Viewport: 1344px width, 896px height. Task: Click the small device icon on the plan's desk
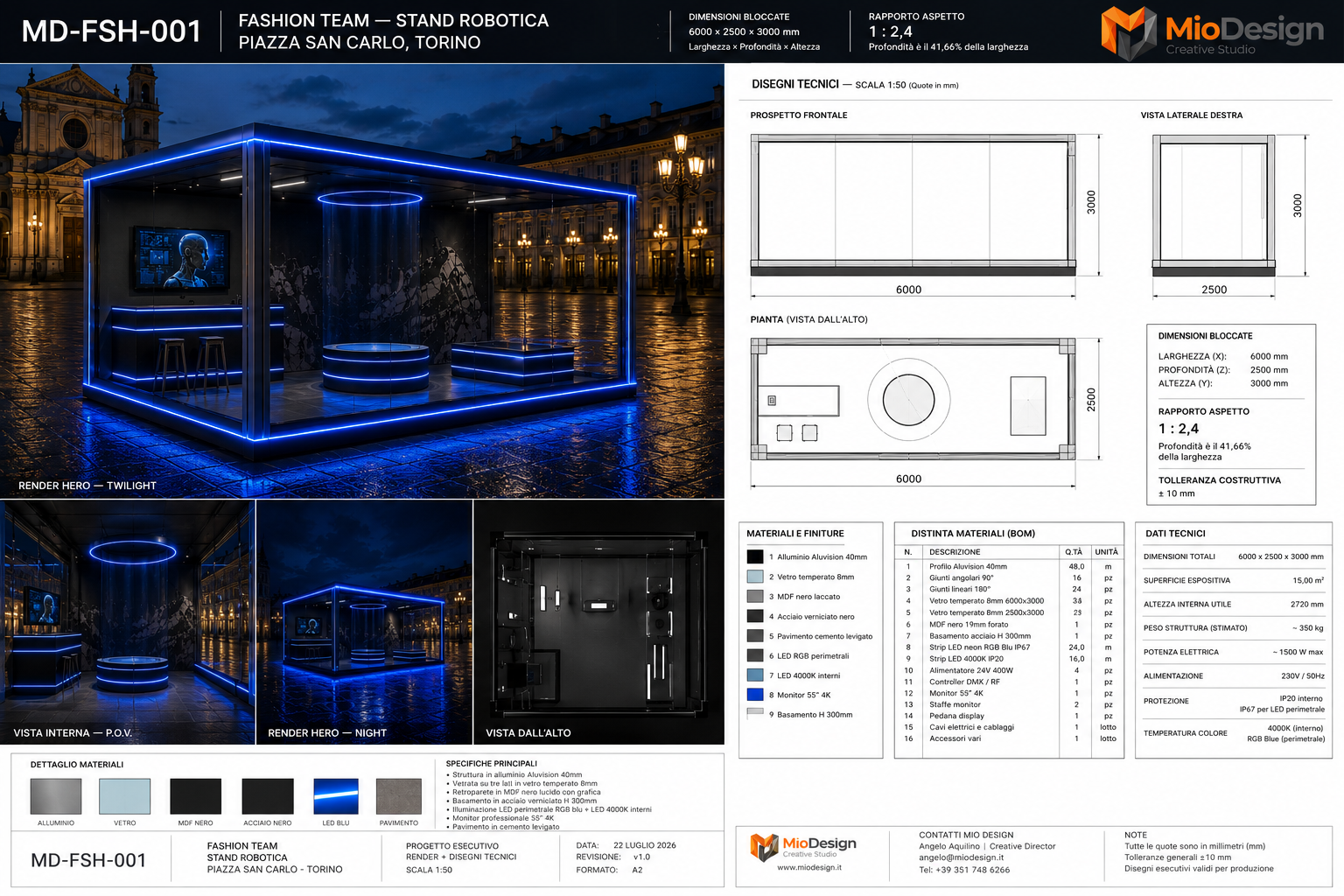point(772,400)
